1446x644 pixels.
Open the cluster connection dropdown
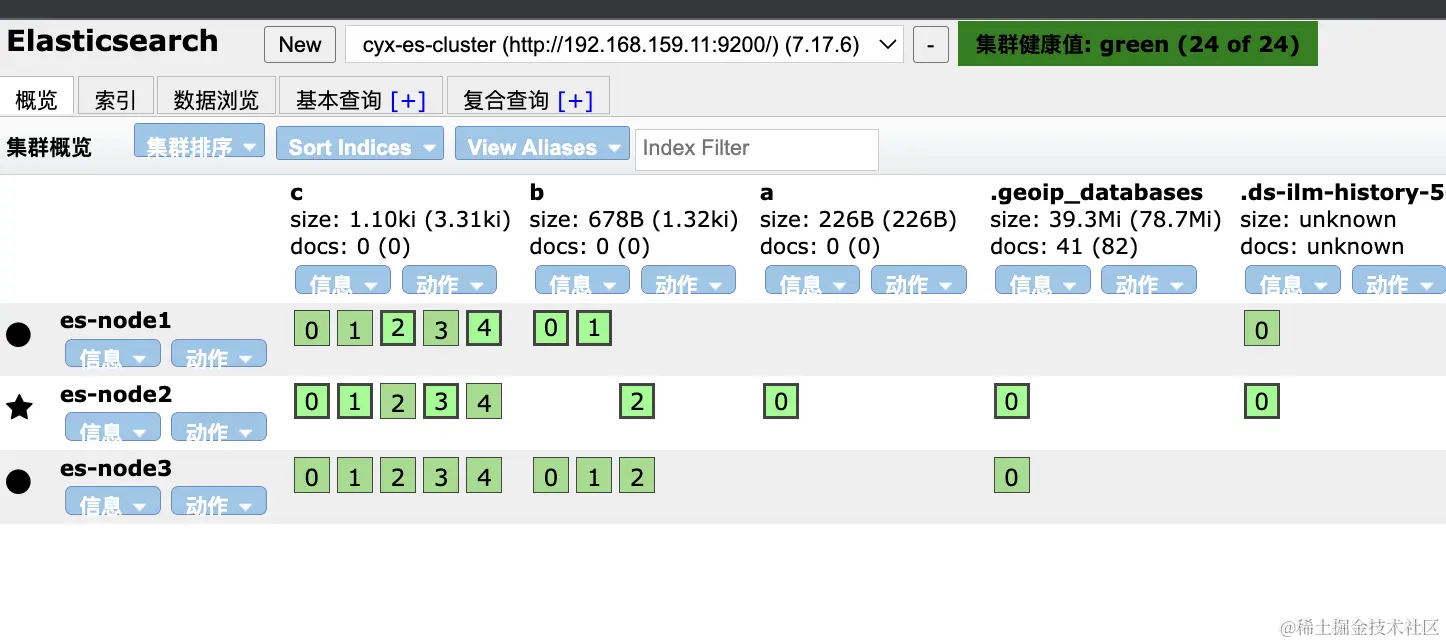(624, 45)
